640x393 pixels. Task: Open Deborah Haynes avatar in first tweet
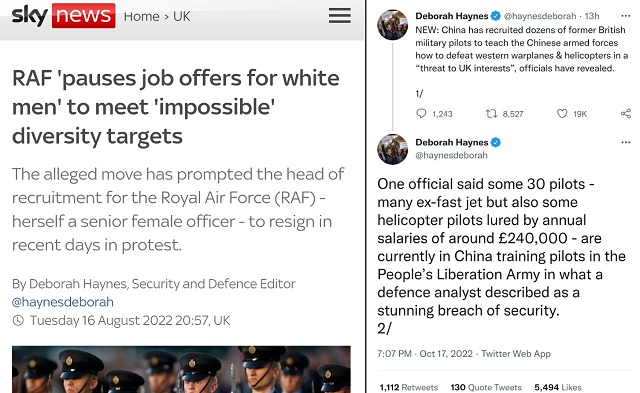click(392, 25)
